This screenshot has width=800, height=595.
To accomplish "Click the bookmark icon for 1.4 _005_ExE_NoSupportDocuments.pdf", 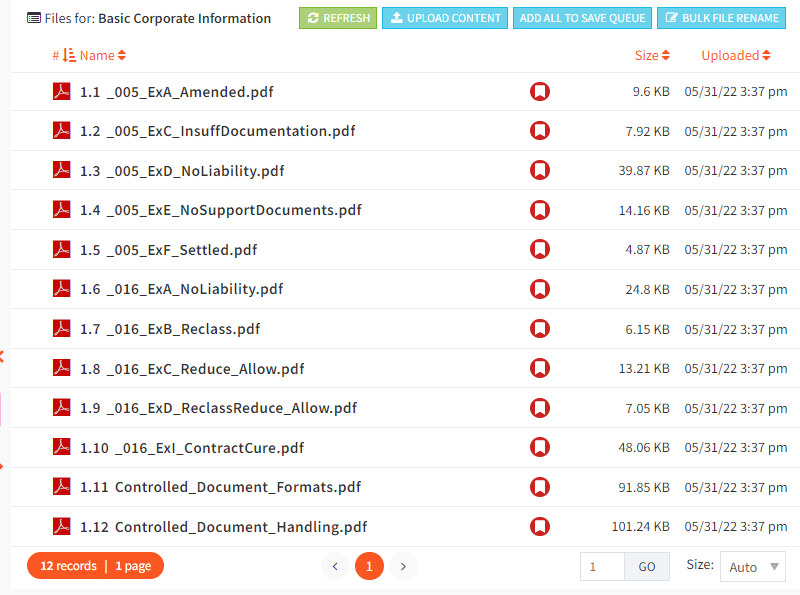I will (x=540, y=210).
